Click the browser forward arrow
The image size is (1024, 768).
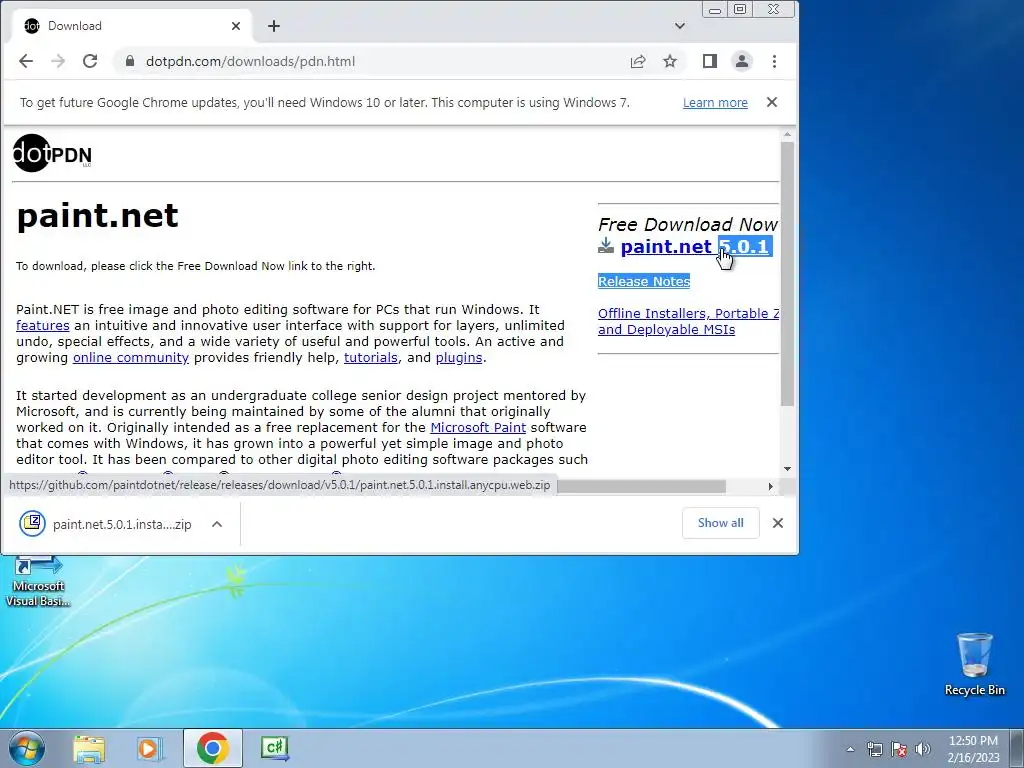(58, 61)
